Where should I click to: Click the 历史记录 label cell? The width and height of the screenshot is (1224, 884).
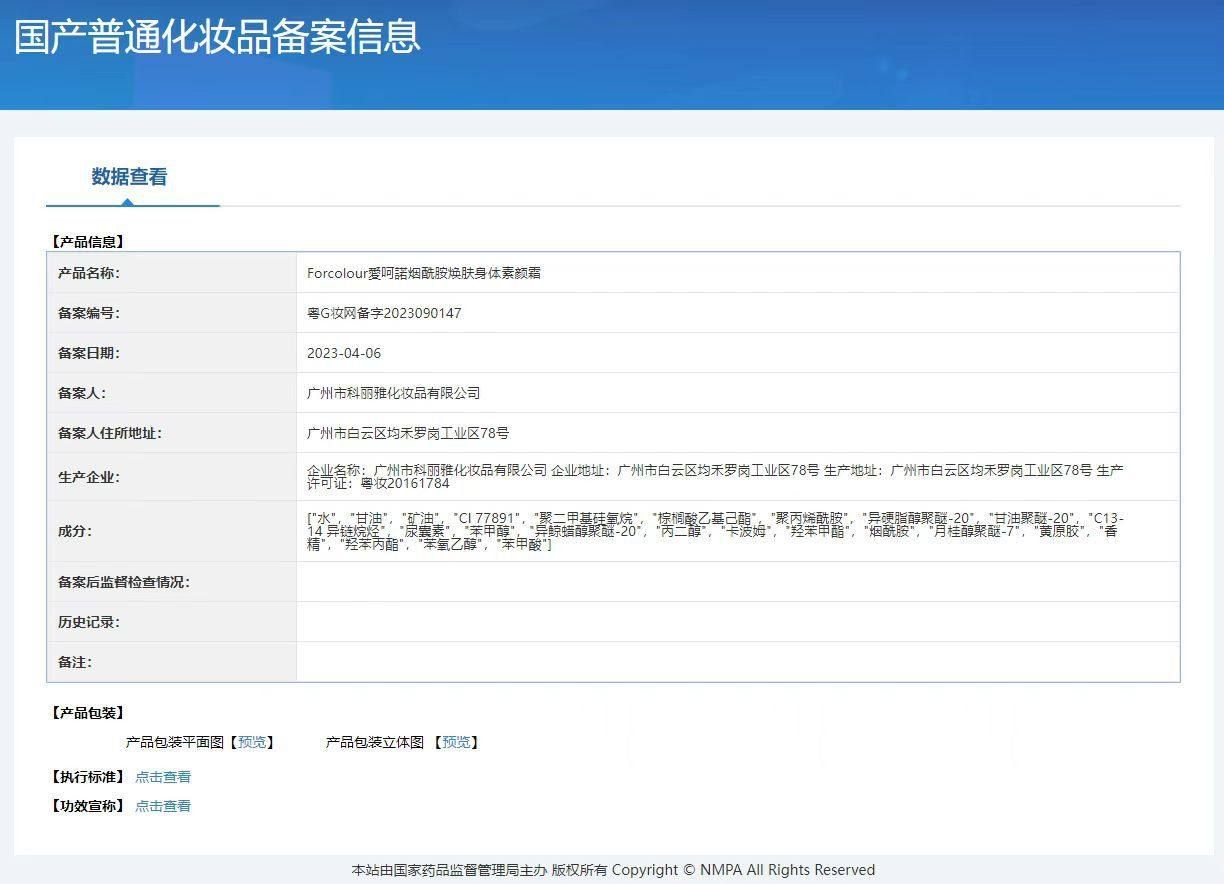(x=172, y=622)
